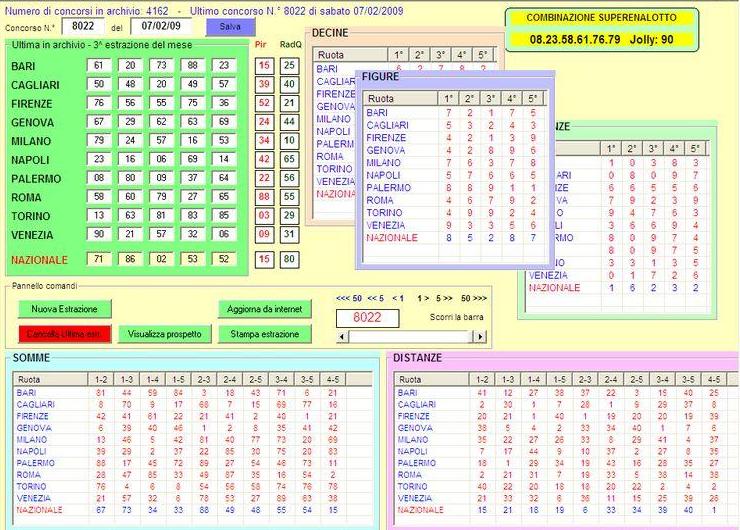Select VENEZIA first number box 90
740x530 pixels.
coord(99,234)
